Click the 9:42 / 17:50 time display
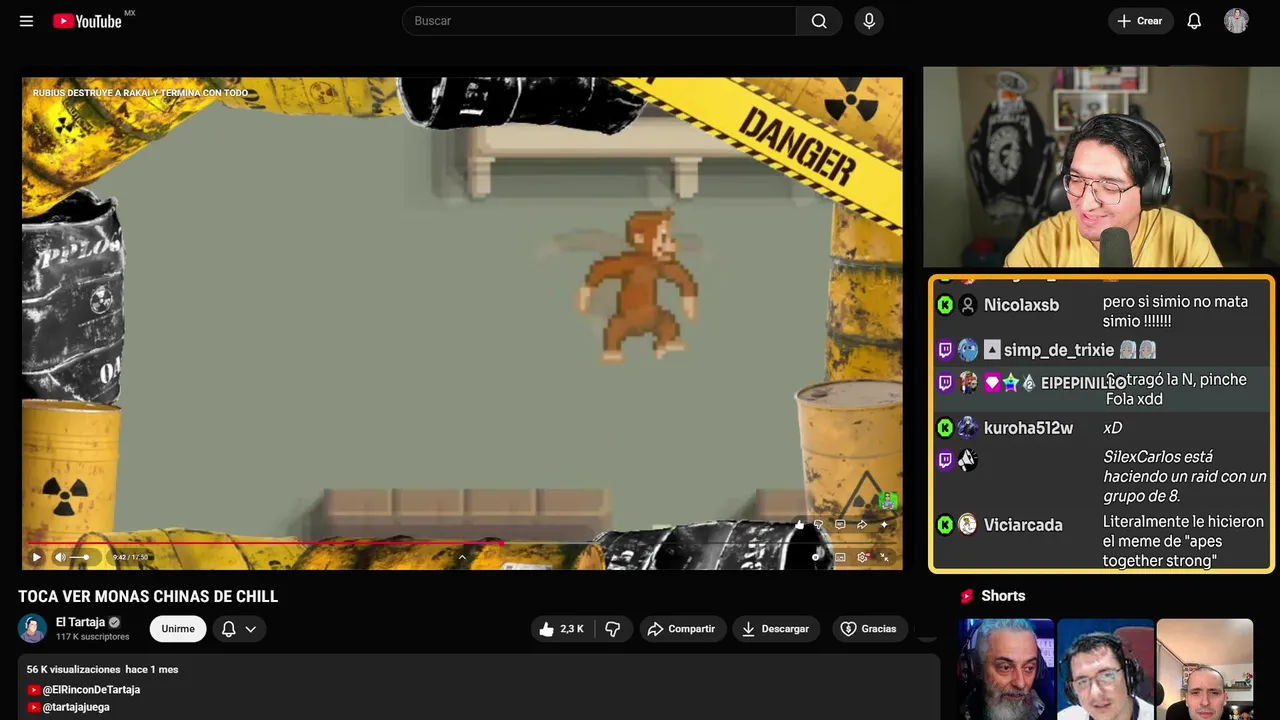Screen dimensions: 1280x720 coord(130,557)
